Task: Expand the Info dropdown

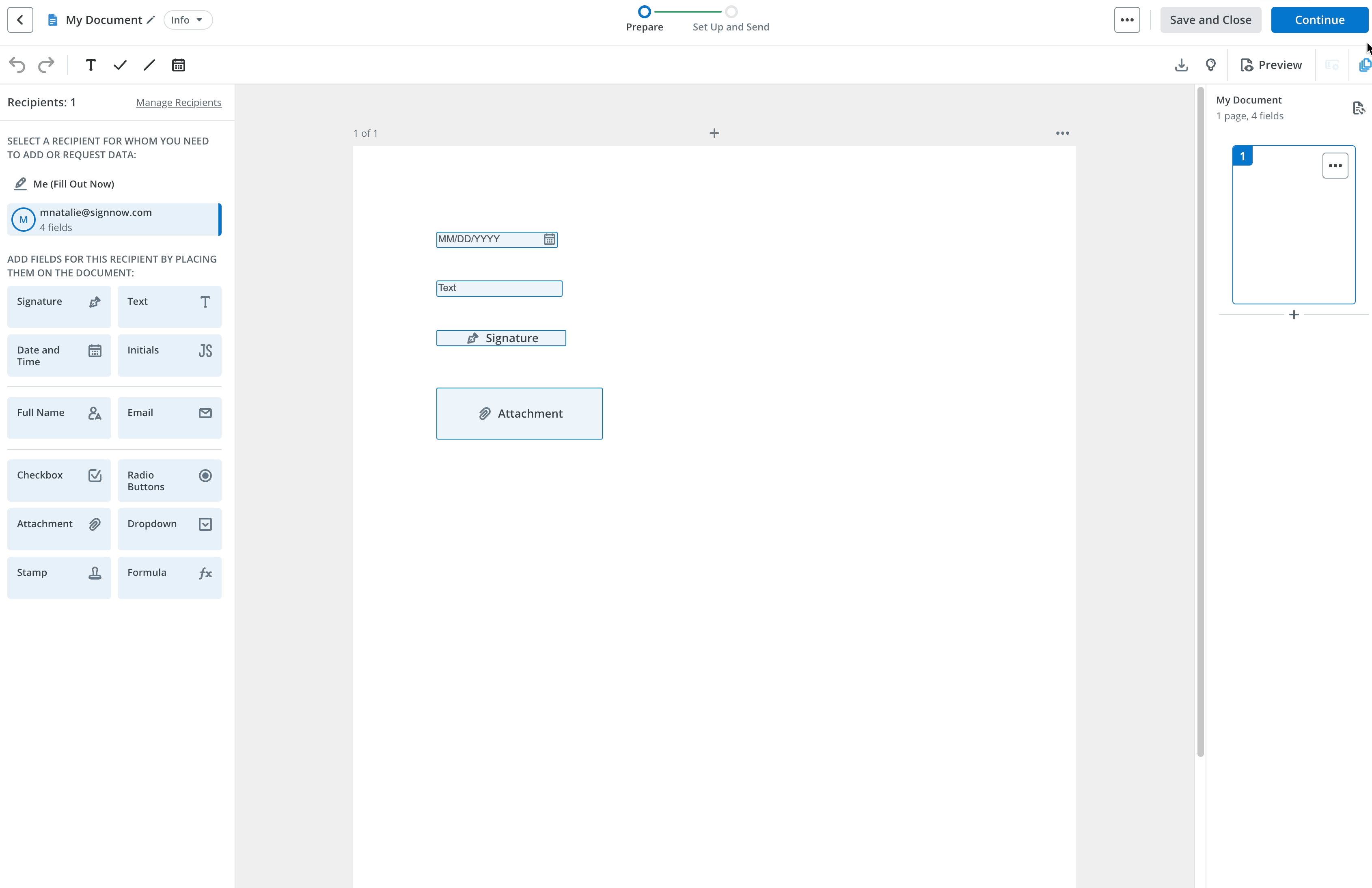Action: [x=188, y=20]
